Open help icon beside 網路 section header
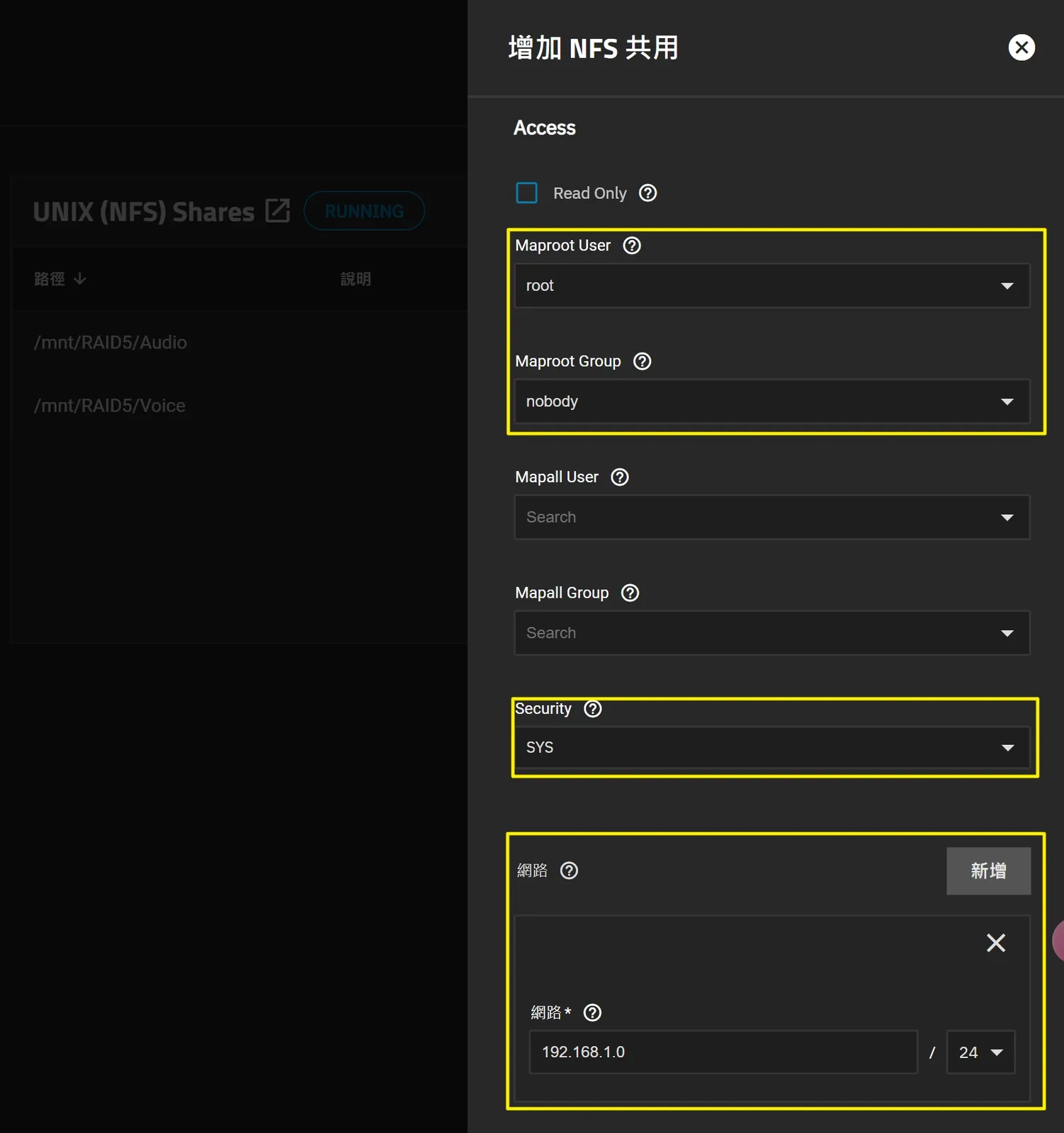1064x1133 pixels. pos(569,870)
